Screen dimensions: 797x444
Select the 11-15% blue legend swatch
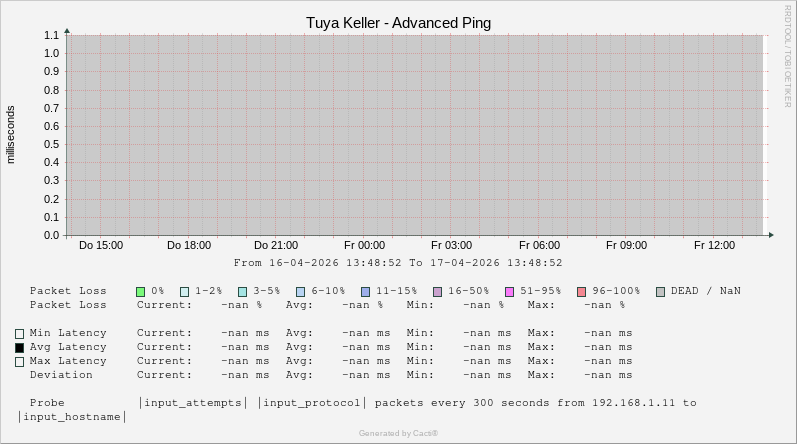[365, 292]
